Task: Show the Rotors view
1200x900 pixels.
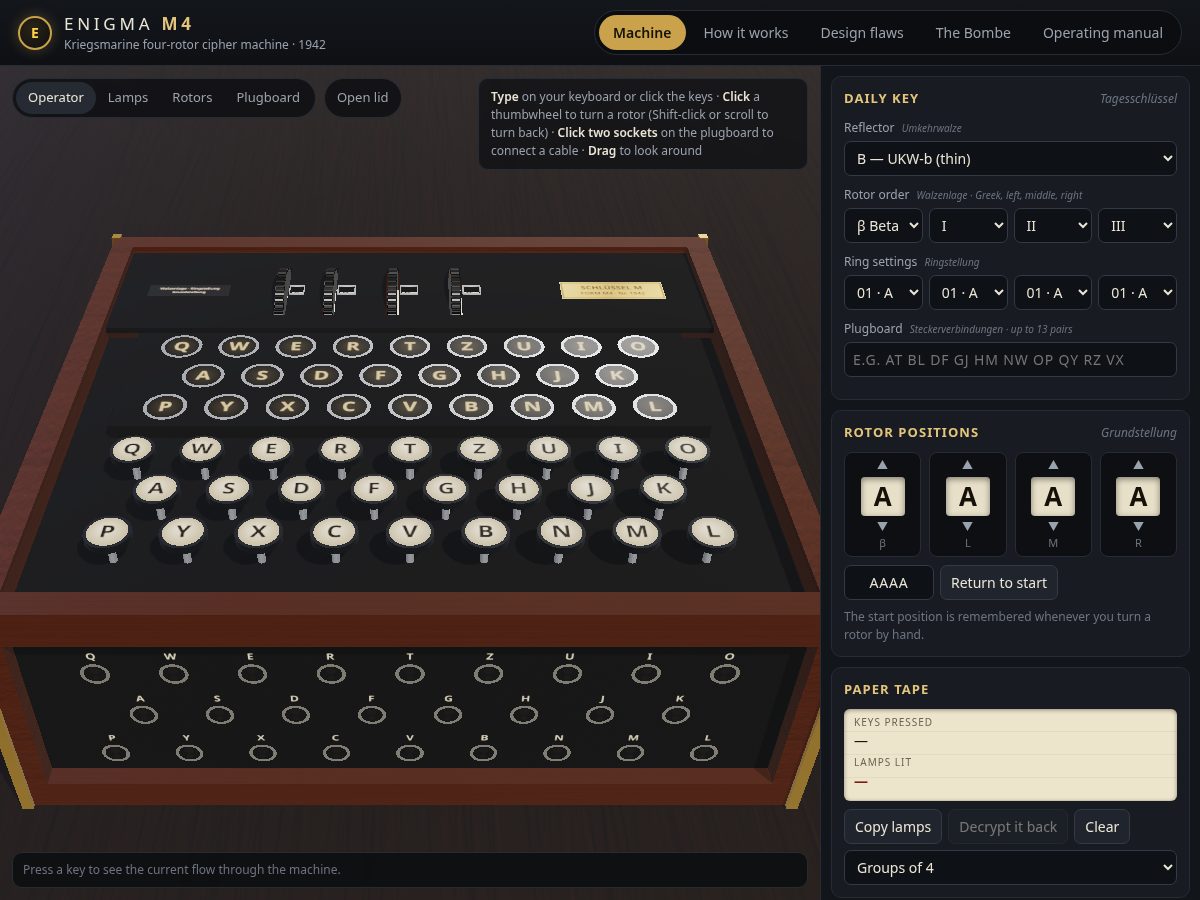Action: coord(192,98)
